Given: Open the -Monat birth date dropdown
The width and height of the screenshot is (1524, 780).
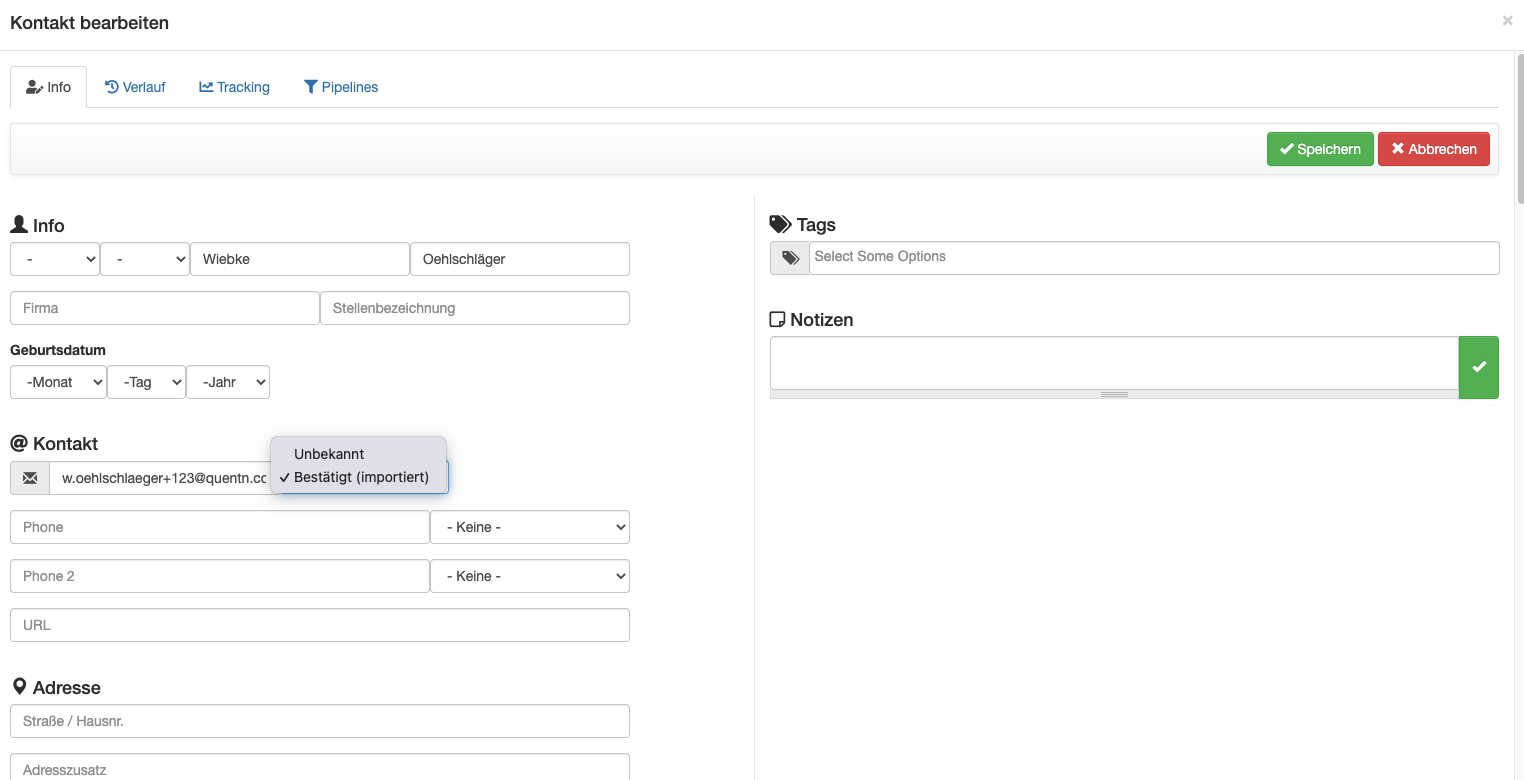Looking at the screenshot, I should click(58, 382).
